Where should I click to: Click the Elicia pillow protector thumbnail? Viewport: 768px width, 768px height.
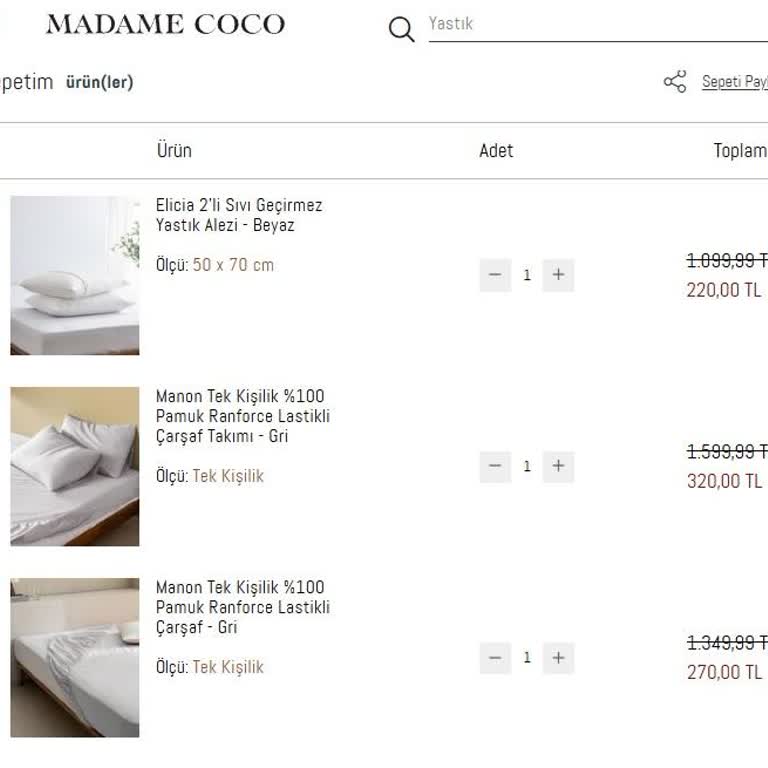point(75,275)
